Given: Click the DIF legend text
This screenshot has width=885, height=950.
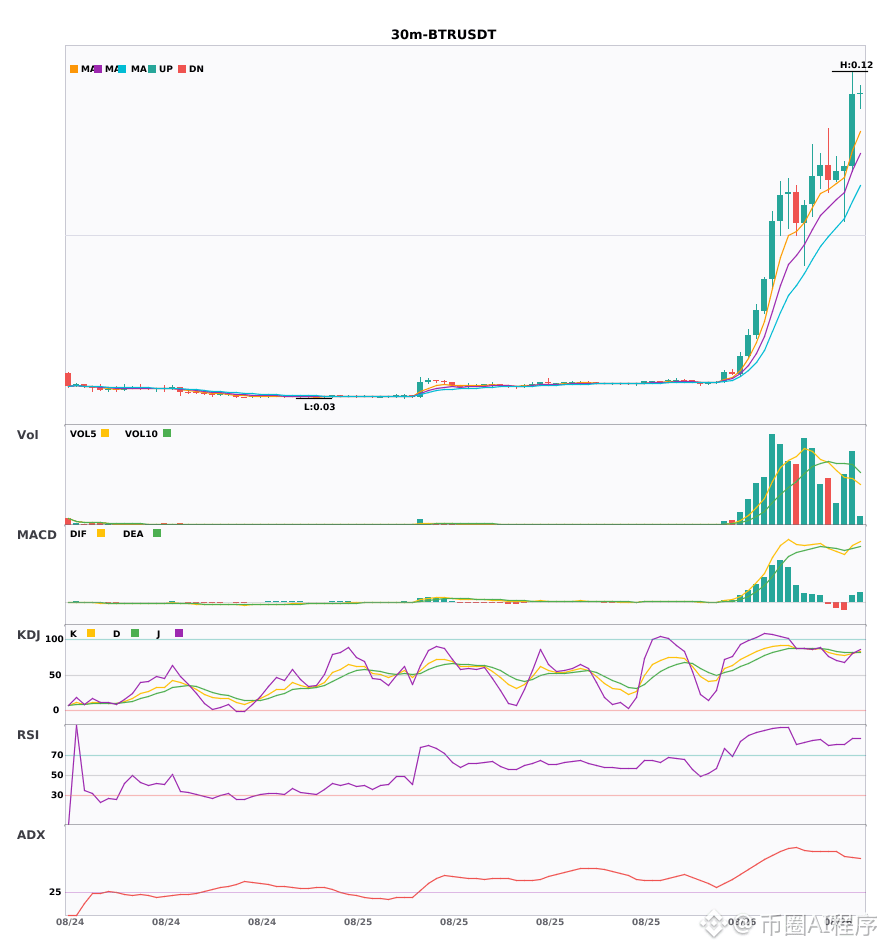Looking at the screenshot, I should pos(78,534).
